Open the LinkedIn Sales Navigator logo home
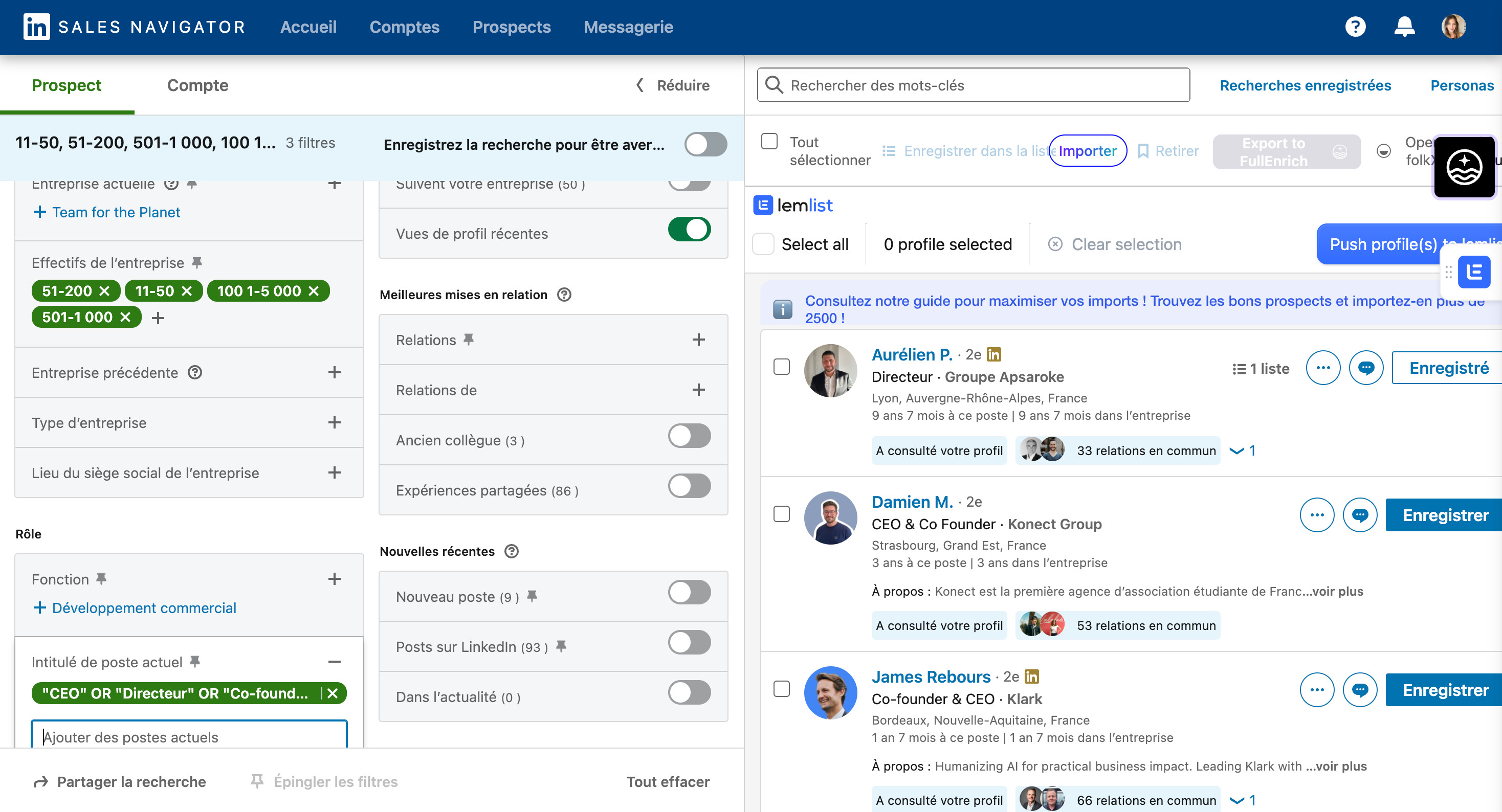Screen dimensions: 1502x812 (134, 27)
